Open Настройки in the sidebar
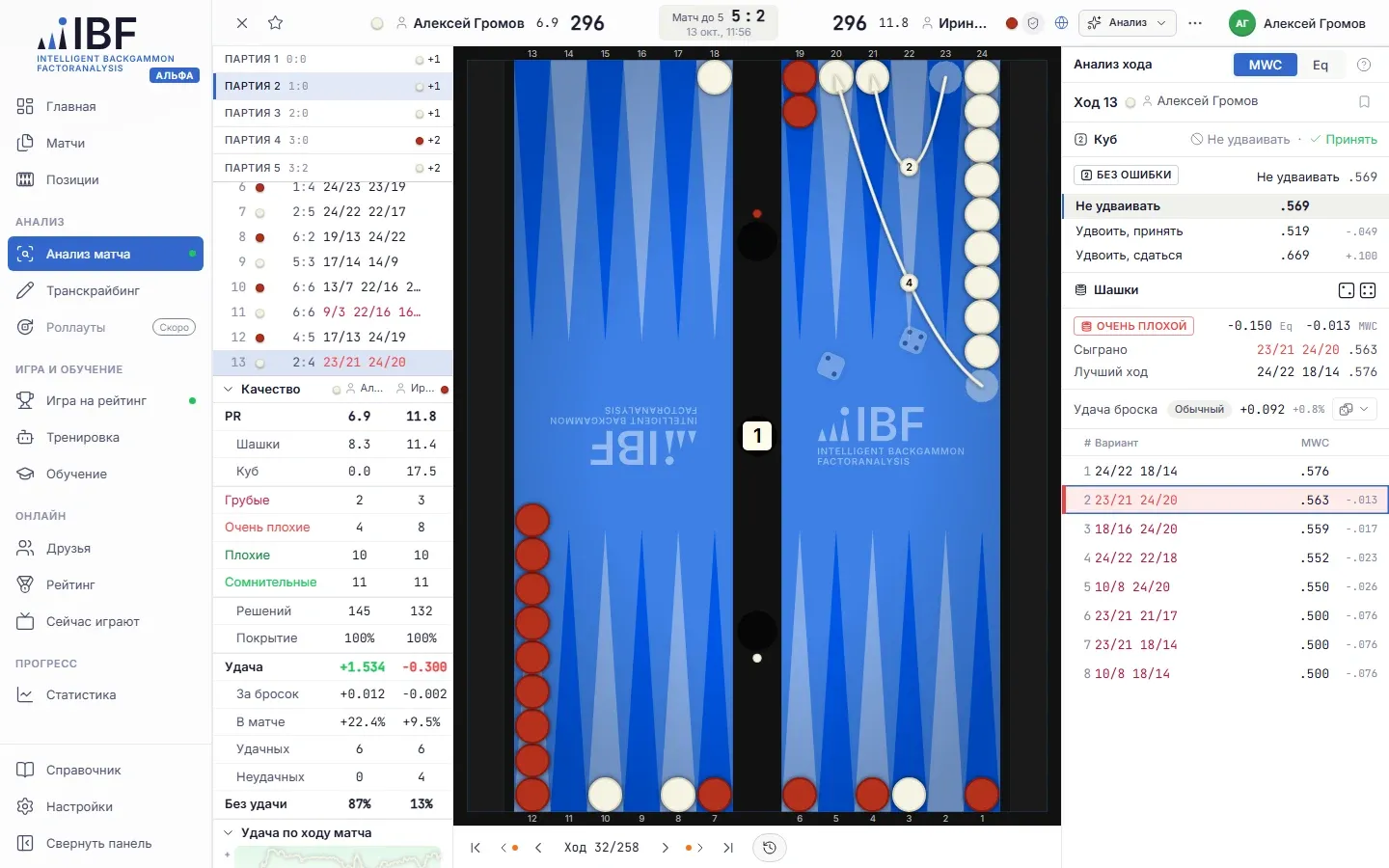The height and width of the screenshot is (868, 1389). point(105,807)
